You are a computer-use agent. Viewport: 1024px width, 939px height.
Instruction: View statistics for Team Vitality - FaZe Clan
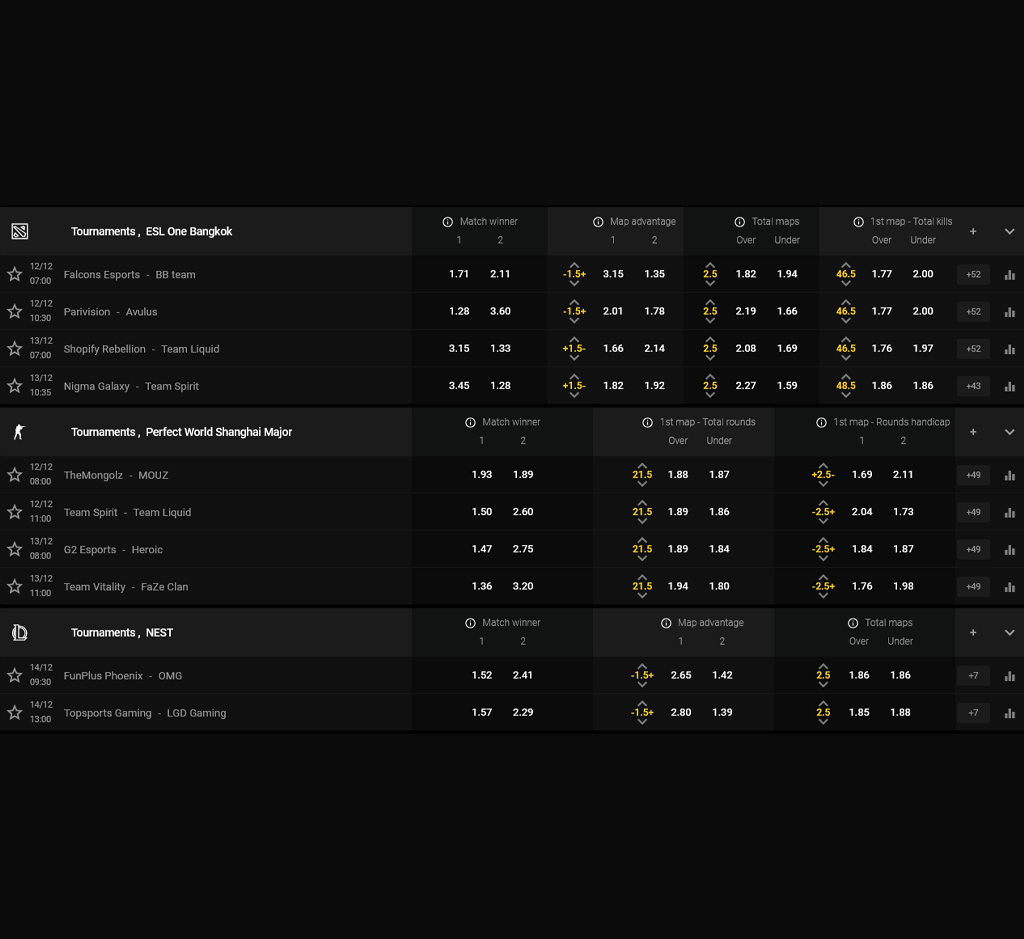coord(1010,587)
